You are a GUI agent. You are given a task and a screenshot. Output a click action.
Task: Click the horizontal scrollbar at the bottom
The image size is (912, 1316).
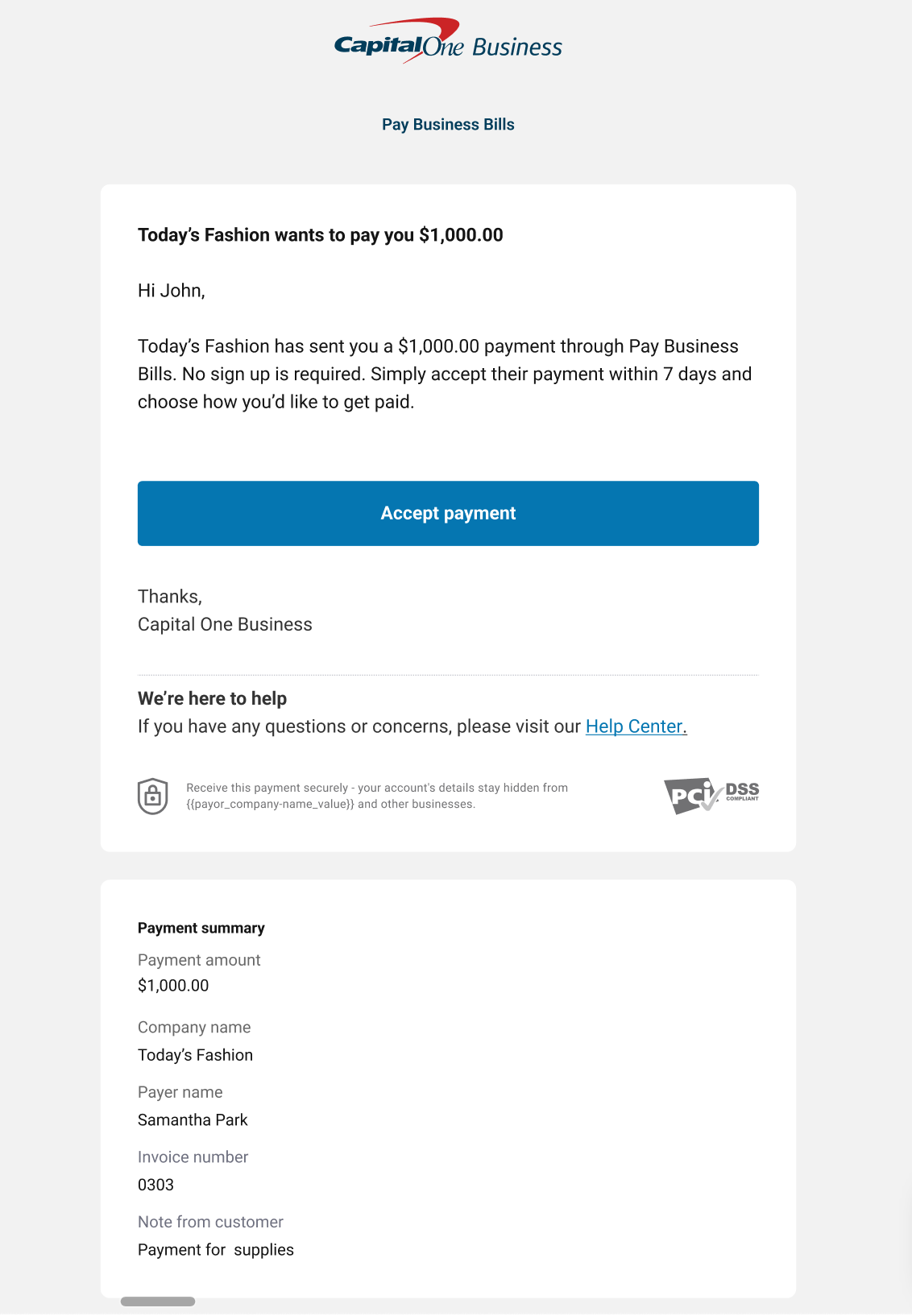point(158,1299)
